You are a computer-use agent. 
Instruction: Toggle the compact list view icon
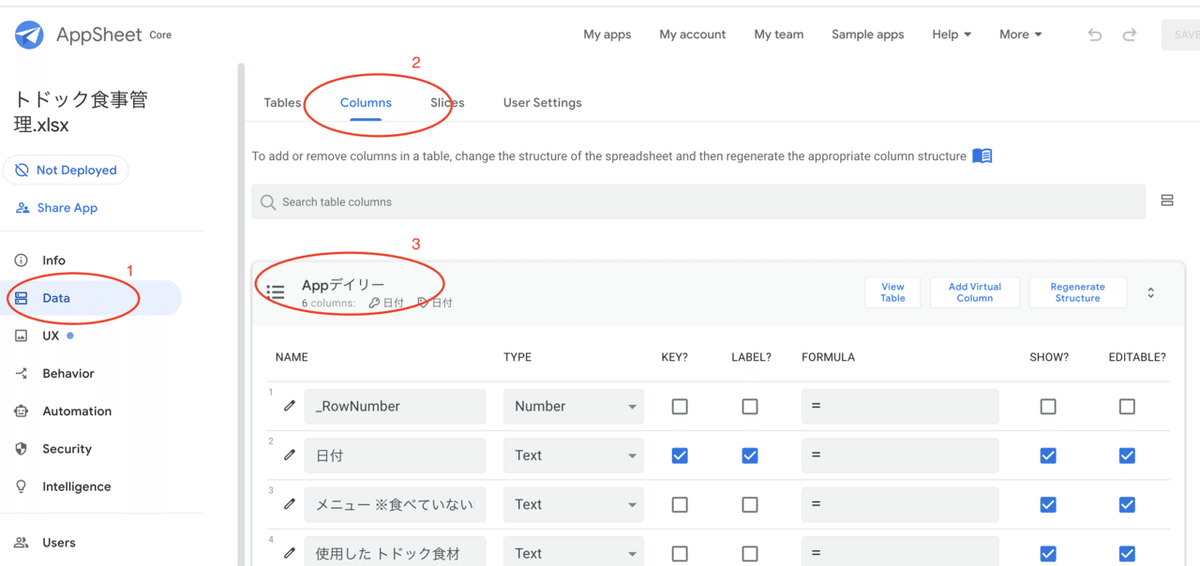pos(1167,201)
